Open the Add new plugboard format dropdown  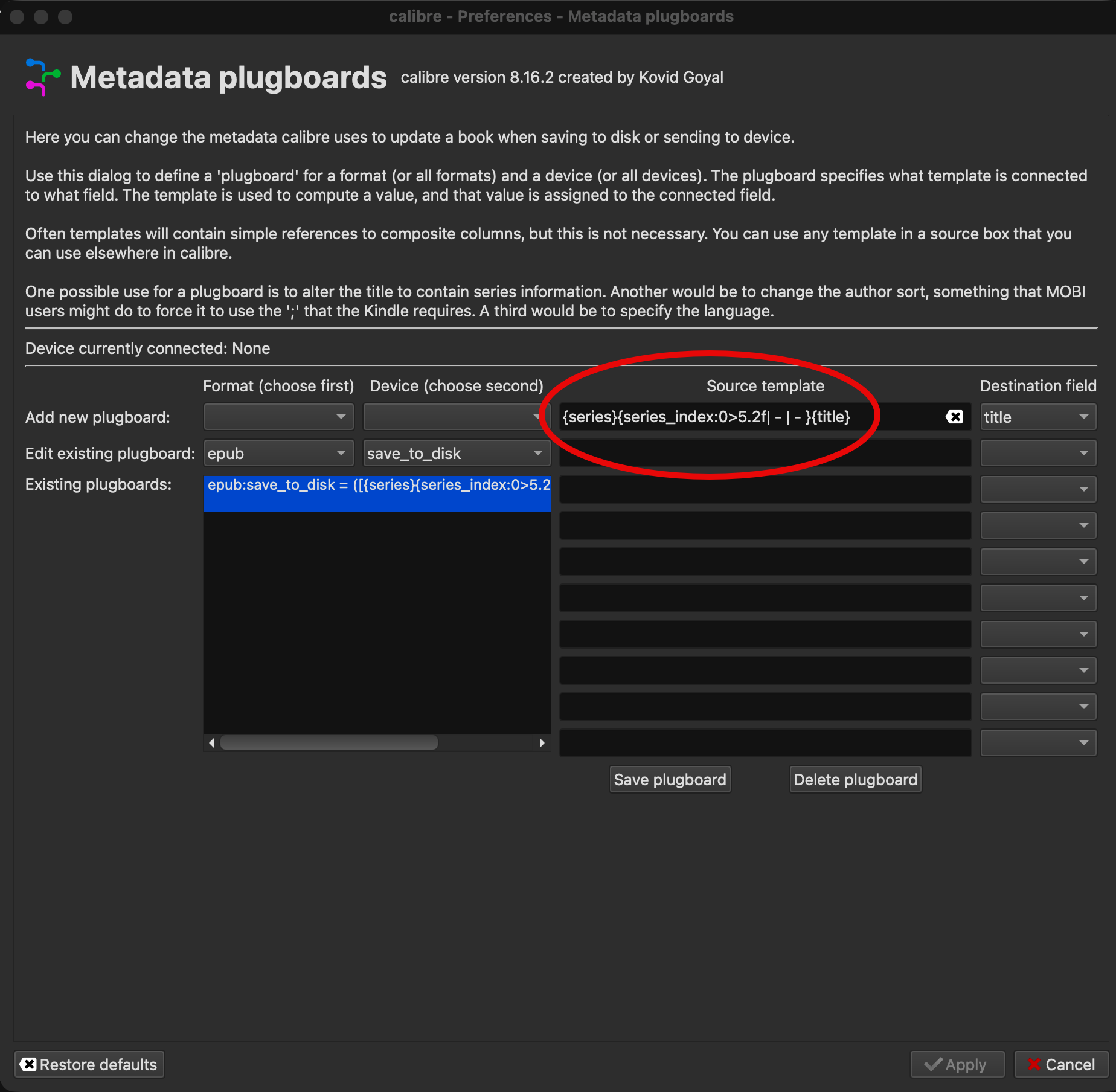[278, 417]
